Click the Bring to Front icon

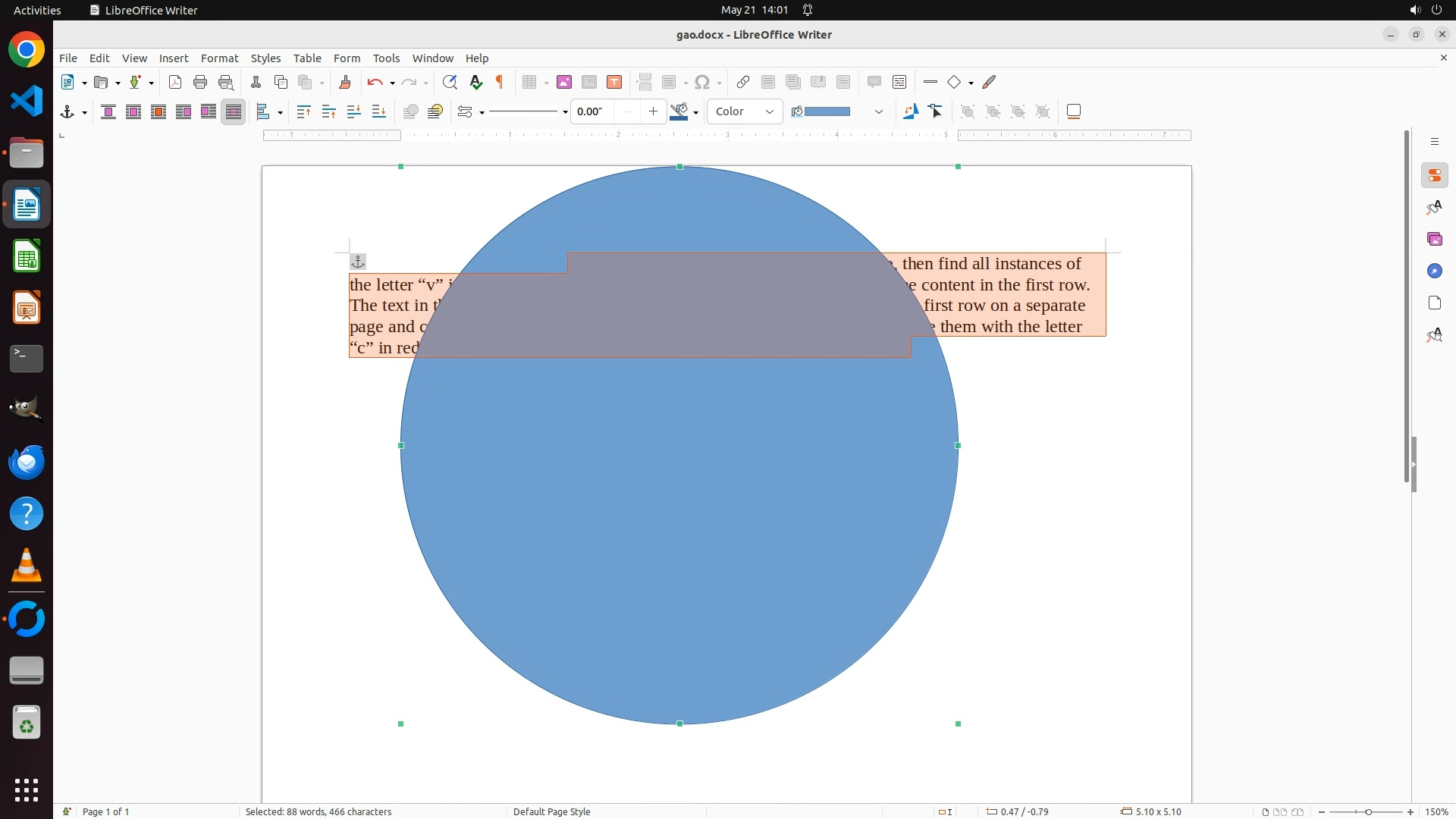tap(303, 111)
